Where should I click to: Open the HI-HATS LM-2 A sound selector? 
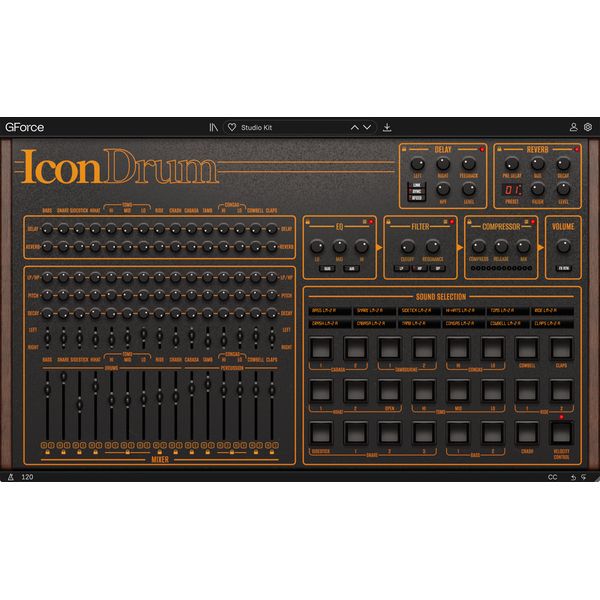tap(463, 311)
